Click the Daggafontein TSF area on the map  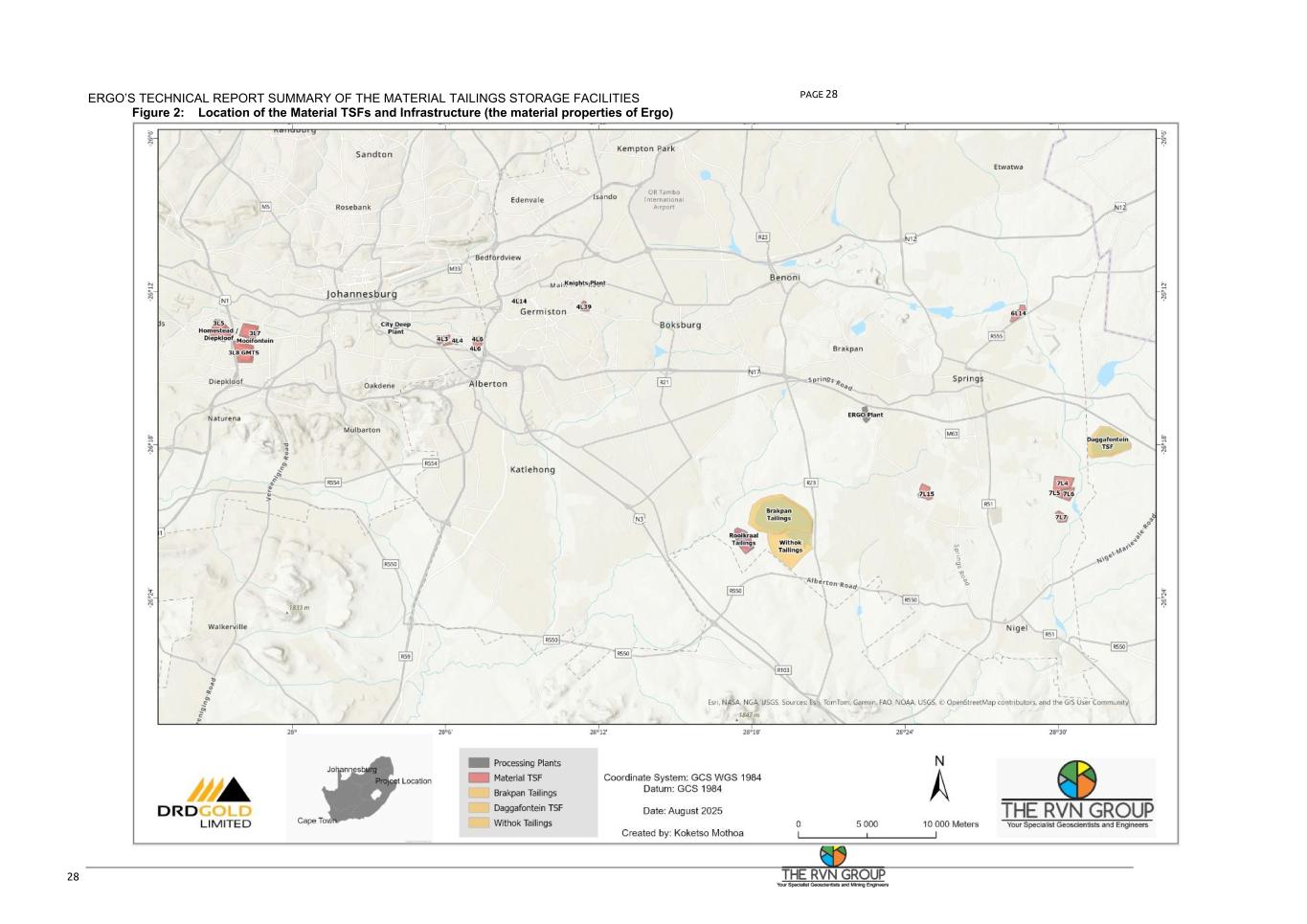[1107, 443]
